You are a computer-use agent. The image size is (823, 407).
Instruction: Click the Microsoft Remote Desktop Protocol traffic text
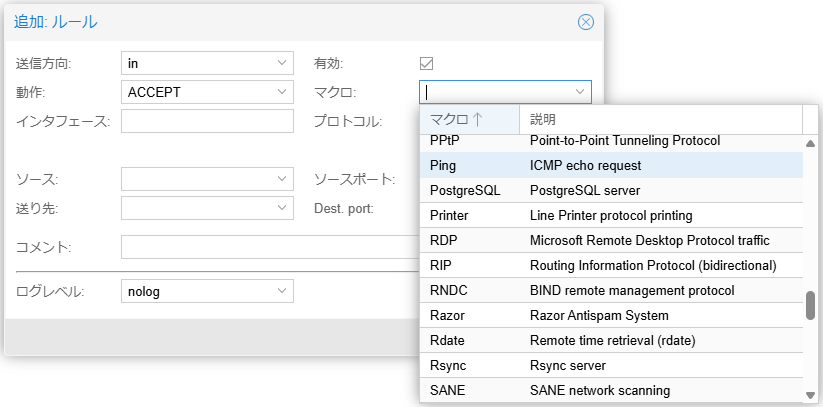click(650, 241)
